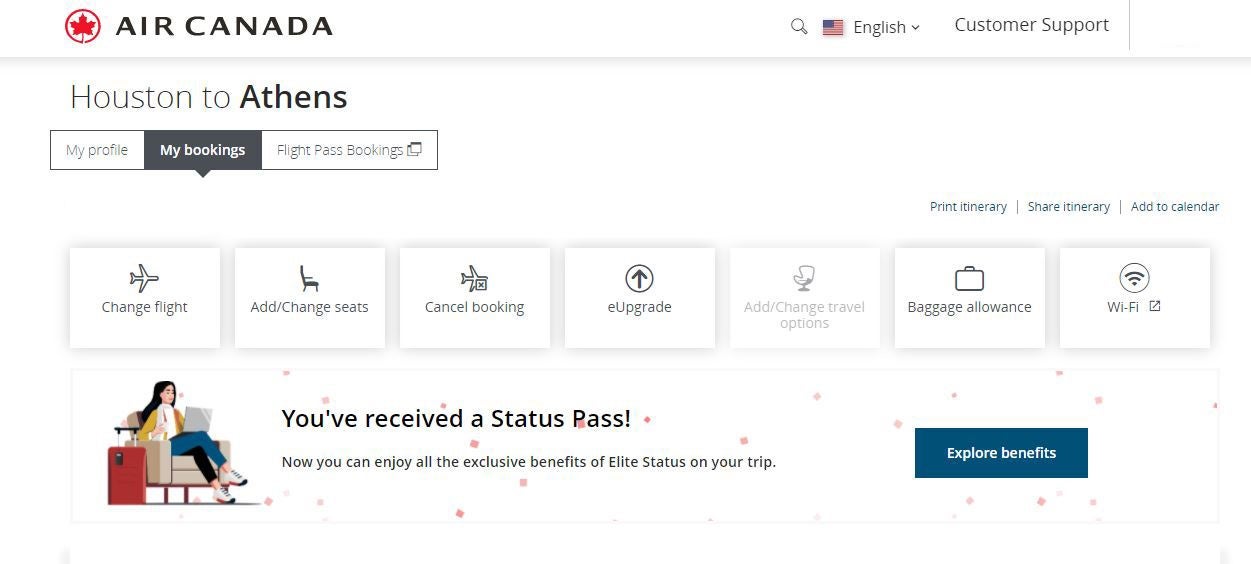
Task: Click the US flag language icon
Action: pos(833,28)
